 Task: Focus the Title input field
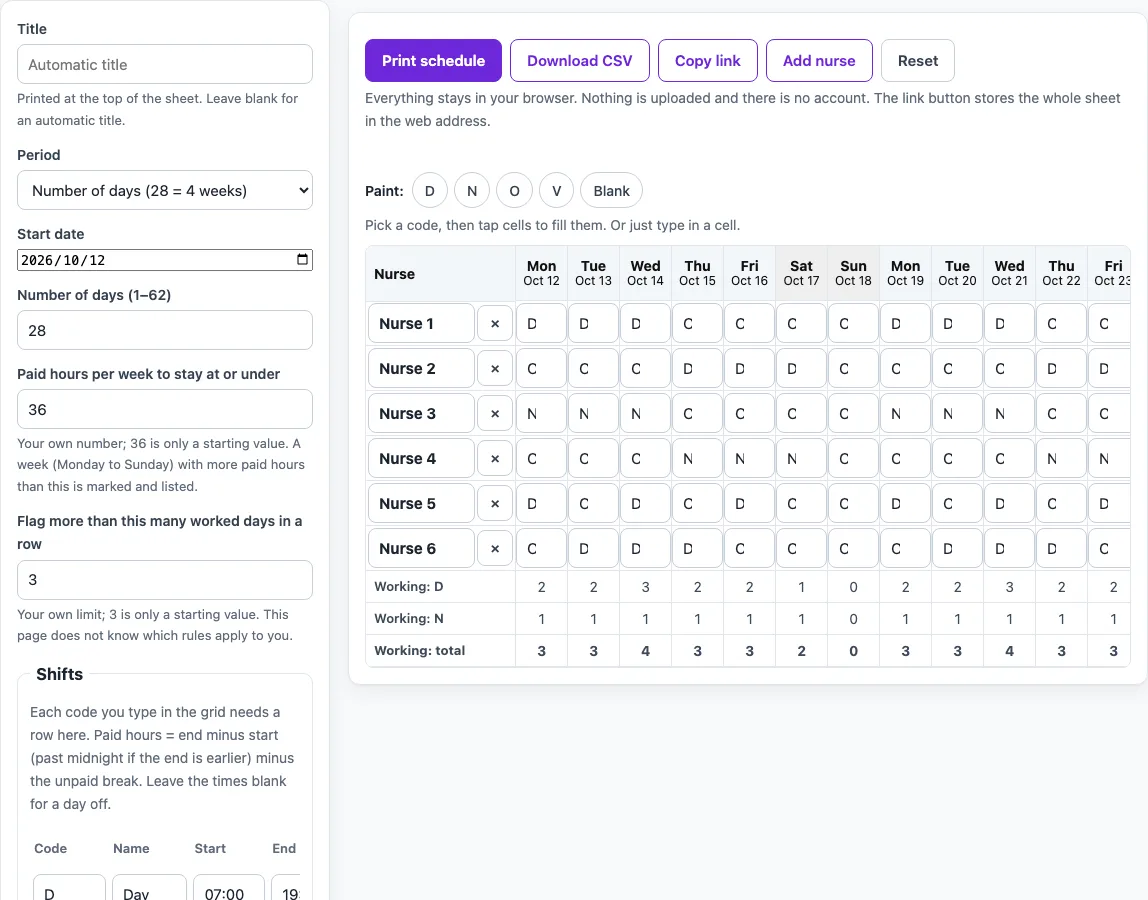[165, 64]
